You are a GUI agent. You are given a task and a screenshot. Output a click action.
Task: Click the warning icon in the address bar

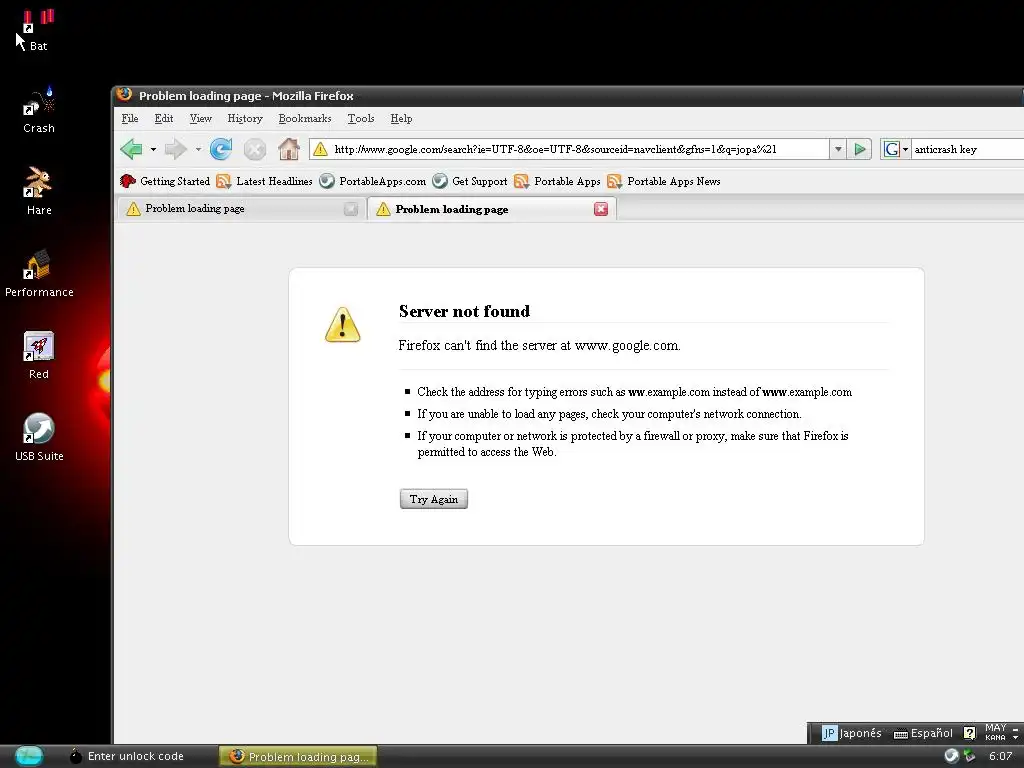320,150
